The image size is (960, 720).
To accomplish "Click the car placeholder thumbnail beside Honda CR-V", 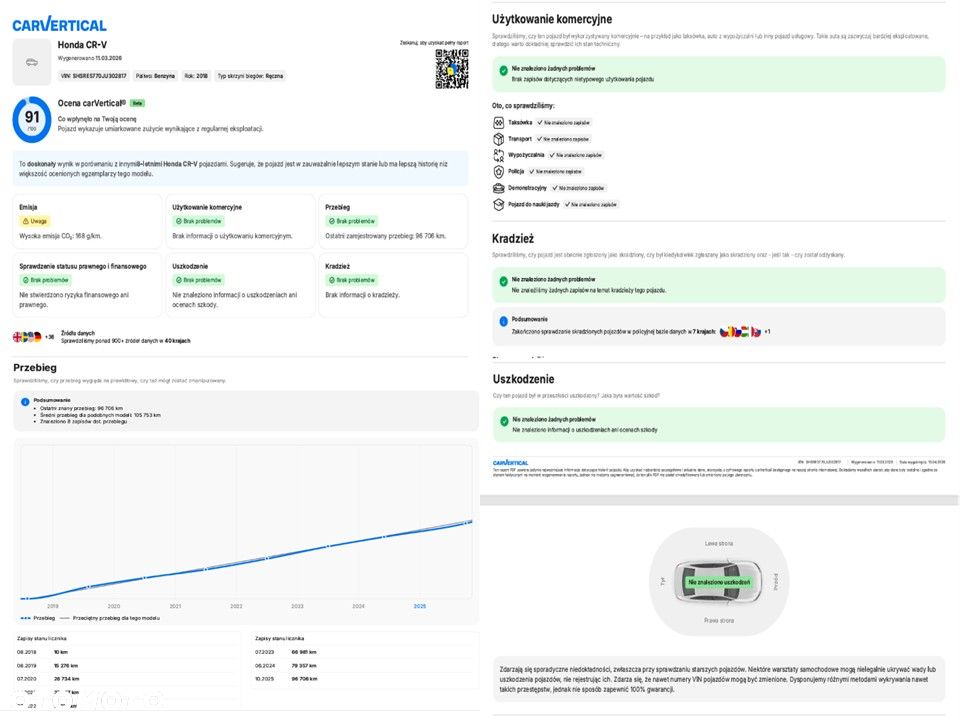I will coord(32,62).
